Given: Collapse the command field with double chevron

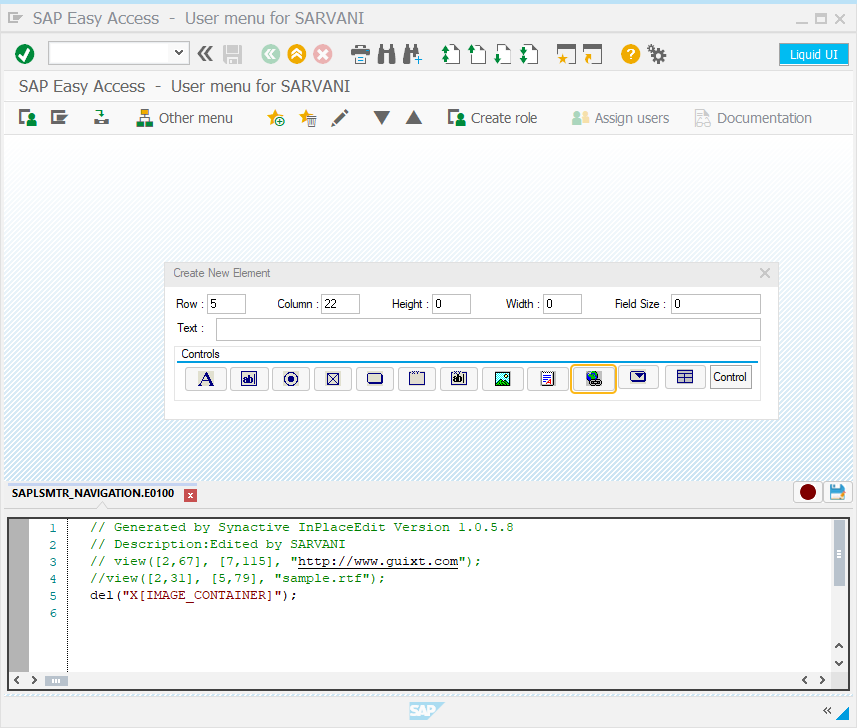Looking at the screenshot, I should tap(205, 54).
